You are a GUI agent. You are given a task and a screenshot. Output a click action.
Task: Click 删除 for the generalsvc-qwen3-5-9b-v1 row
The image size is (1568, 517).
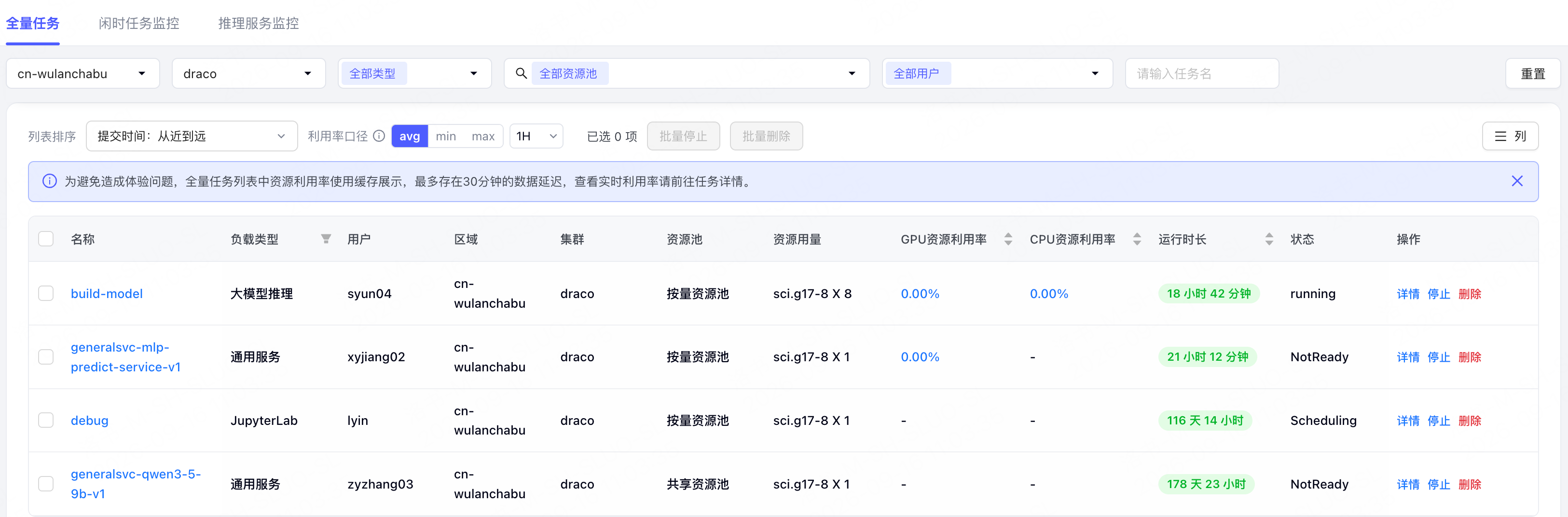[1470, 484]
